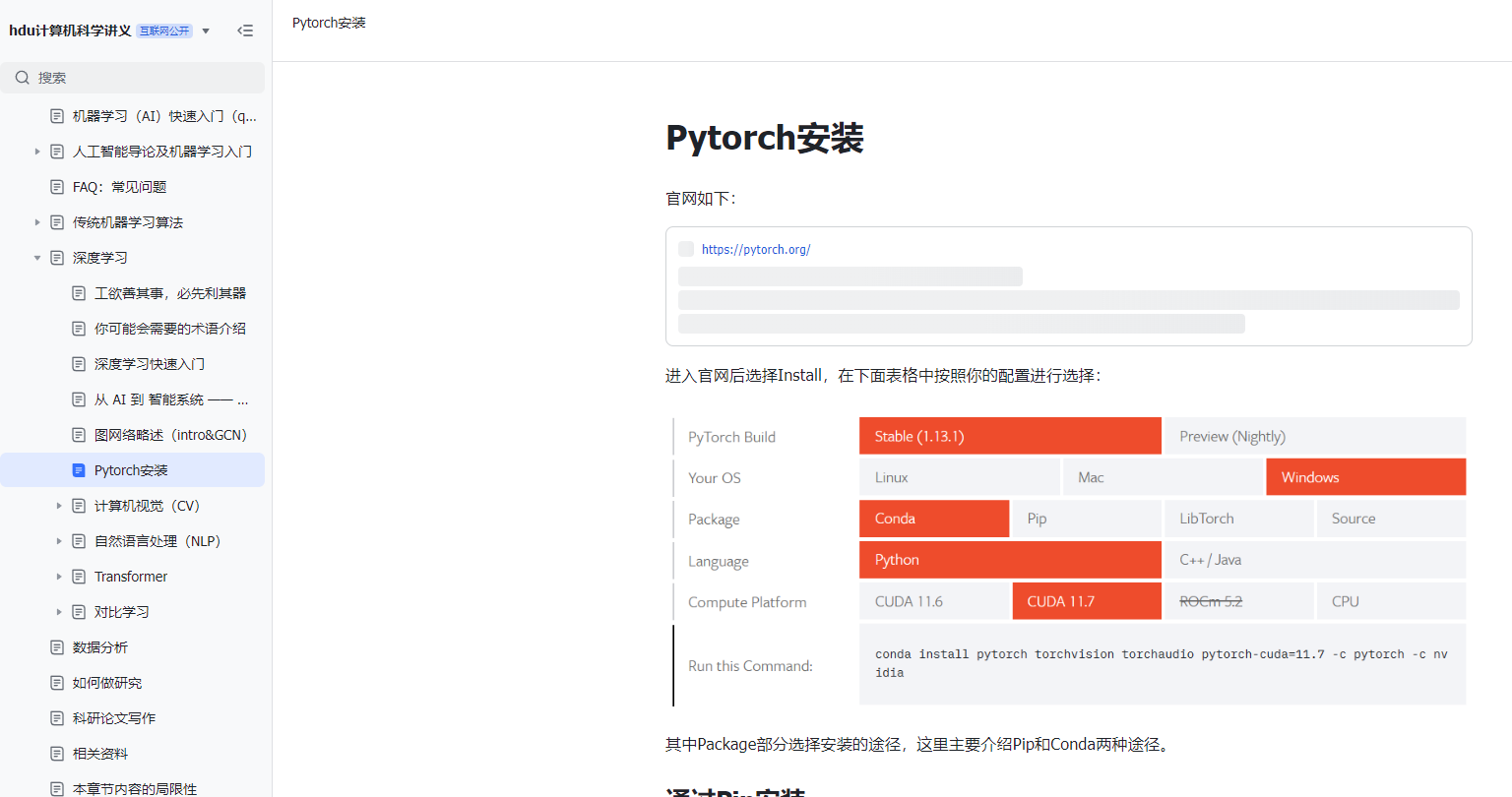Collapse the 深度学习 section arrow
The height and width of the screenshot is (797, 1512).
tap(37, 258)
